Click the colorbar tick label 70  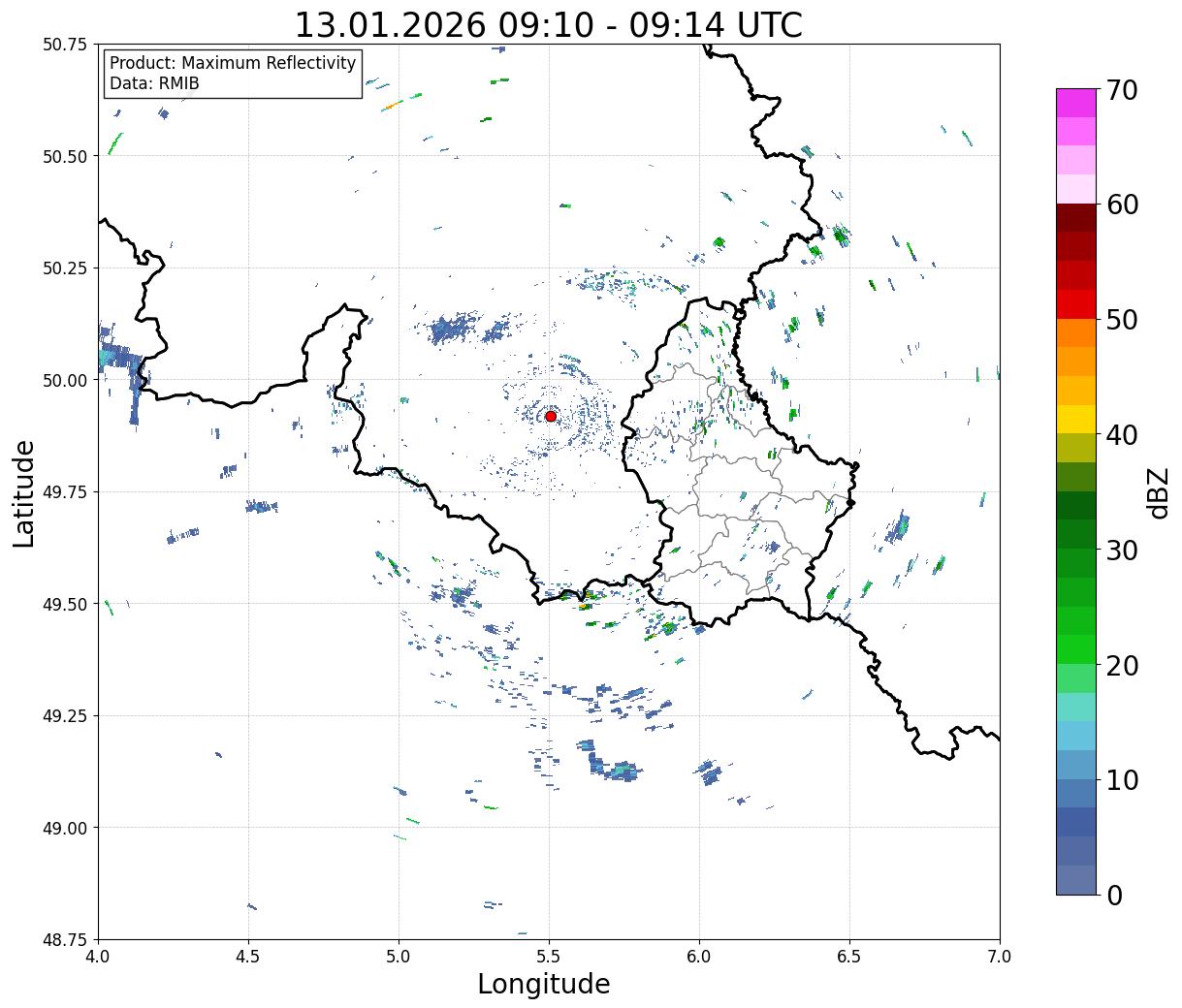pos(1122,90)
